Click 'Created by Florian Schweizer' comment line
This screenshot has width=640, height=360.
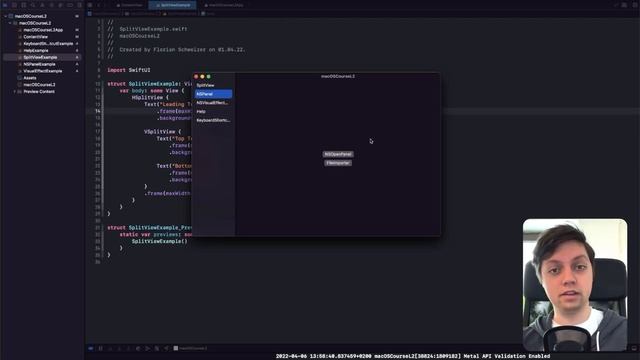coord(176,49)
